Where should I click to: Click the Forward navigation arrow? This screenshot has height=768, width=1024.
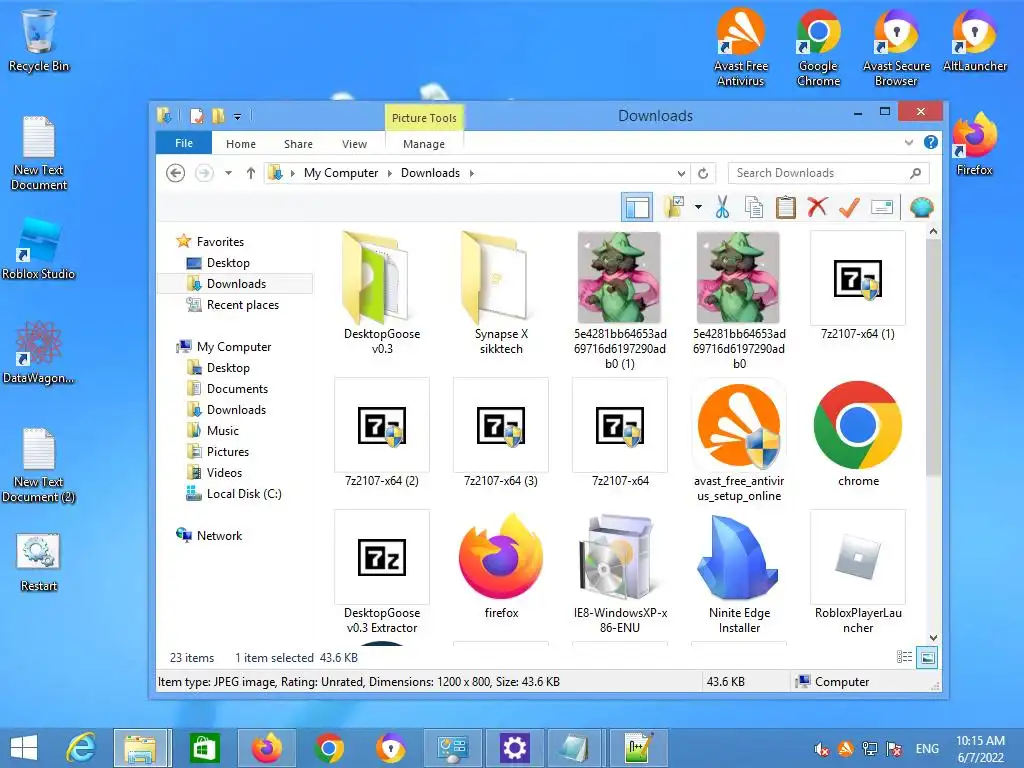click(204, 173)
